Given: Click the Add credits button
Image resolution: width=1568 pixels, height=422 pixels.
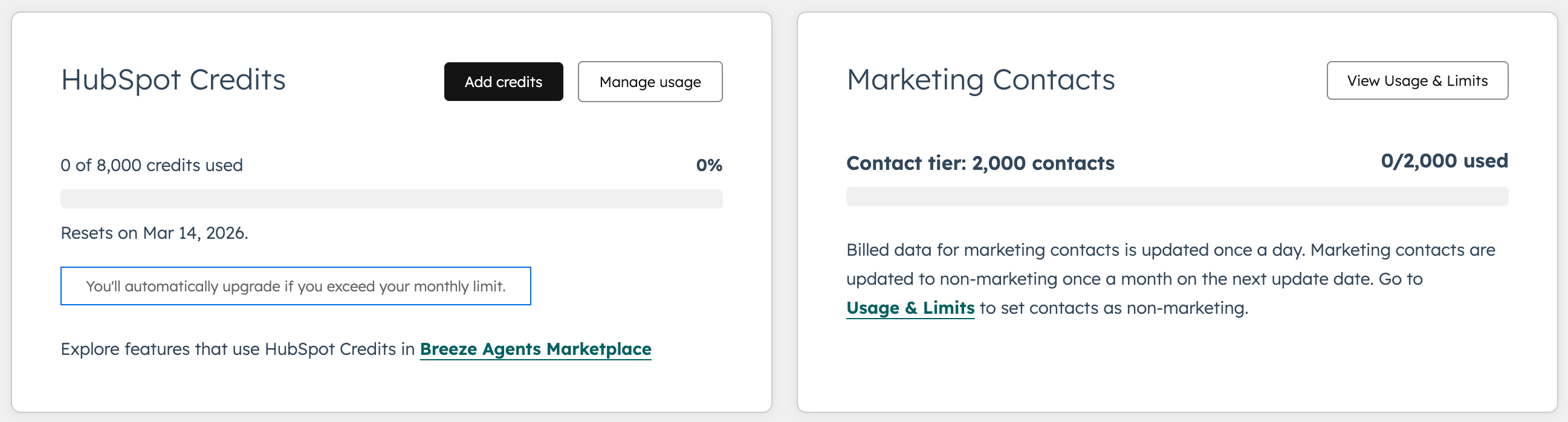Looking at the screenshot, I should (504, 82).
